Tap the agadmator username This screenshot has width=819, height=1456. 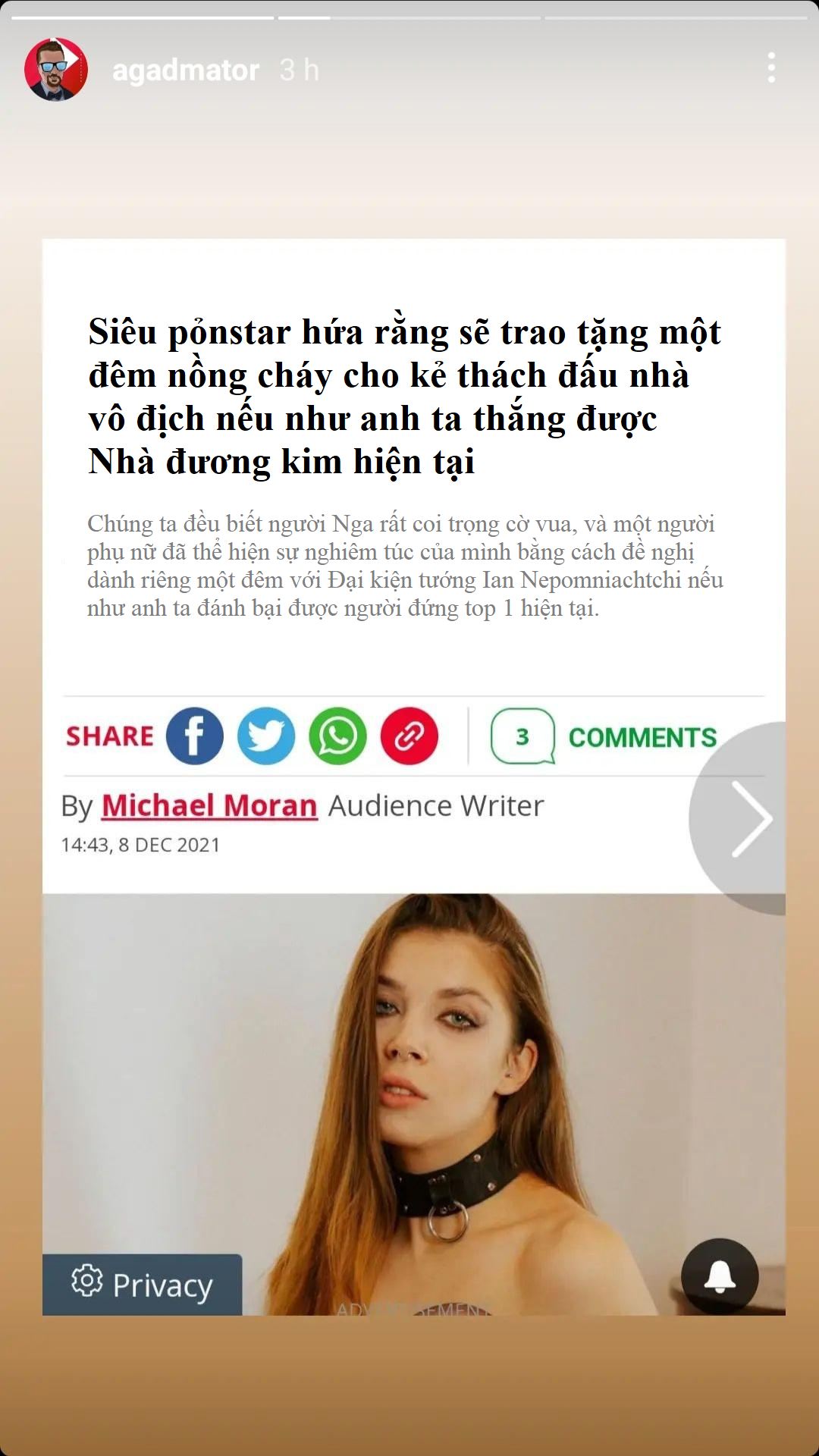[186, 70]
